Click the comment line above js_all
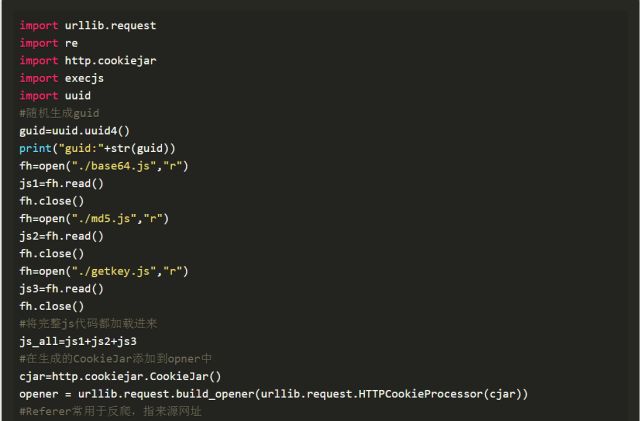The image size is (640, 421). tap(88, 323)
